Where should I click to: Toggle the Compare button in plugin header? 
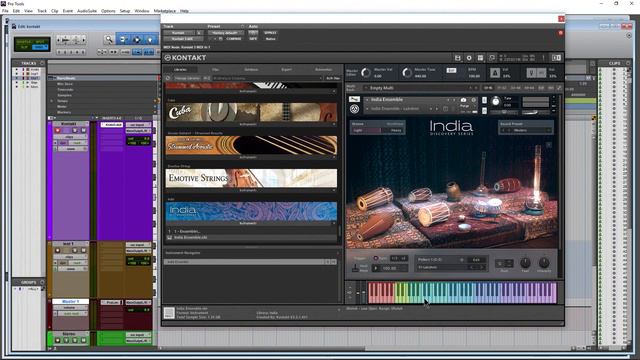pos(234,39)
